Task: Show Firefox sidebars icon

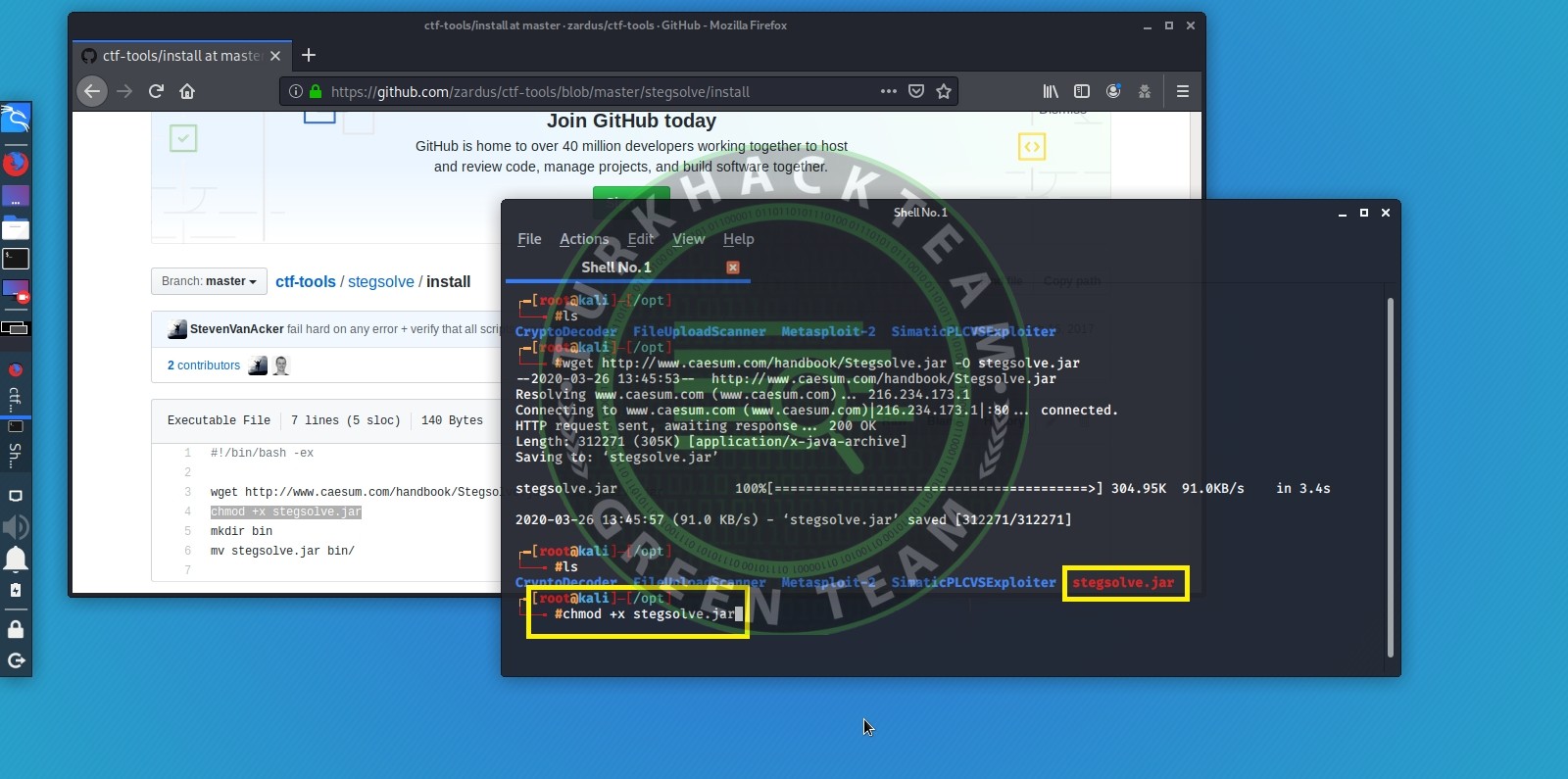Action: tap(1082, 91)
